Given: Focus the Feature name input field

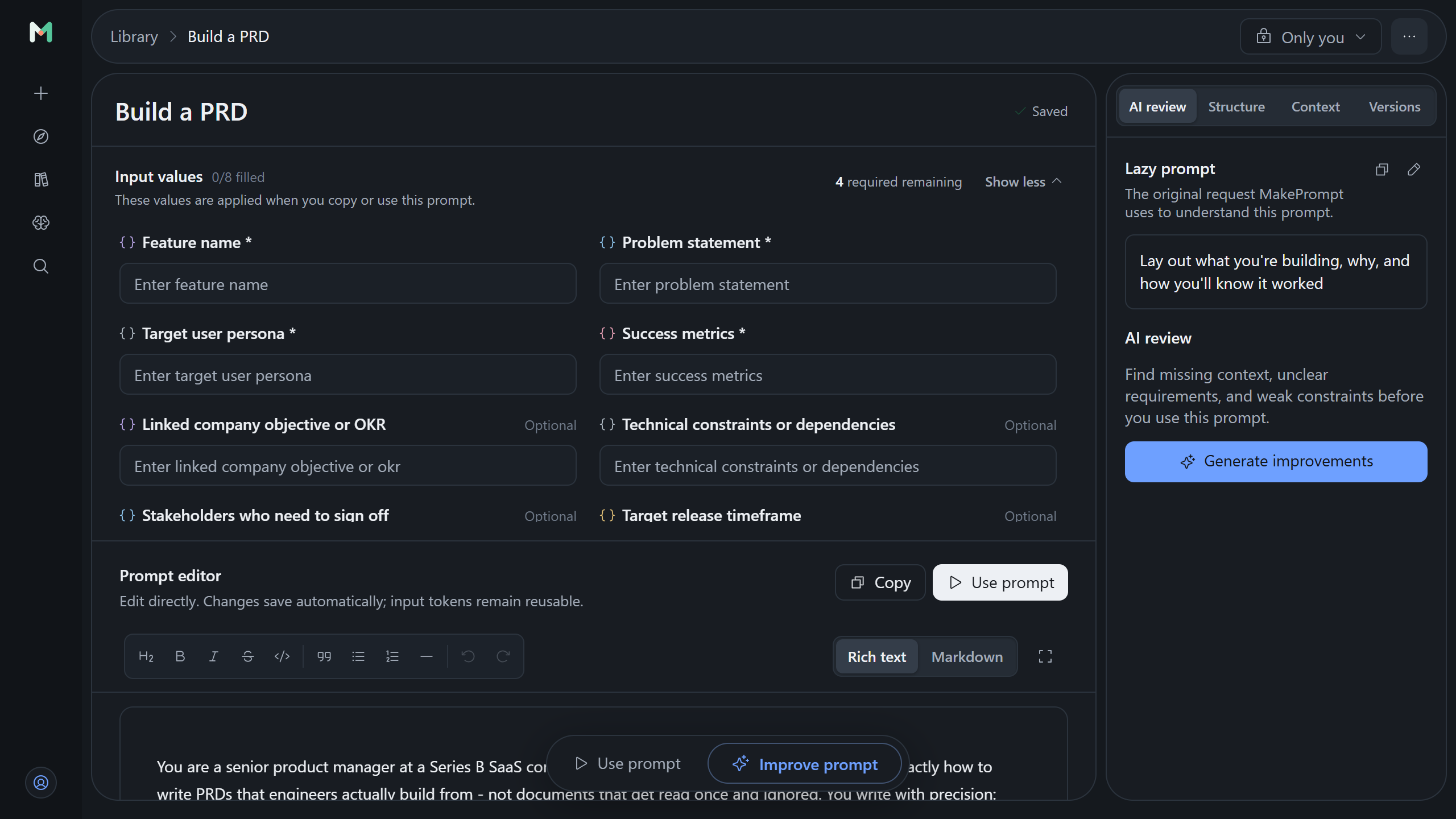Looking at the screenshot, I should click(348, 284).
